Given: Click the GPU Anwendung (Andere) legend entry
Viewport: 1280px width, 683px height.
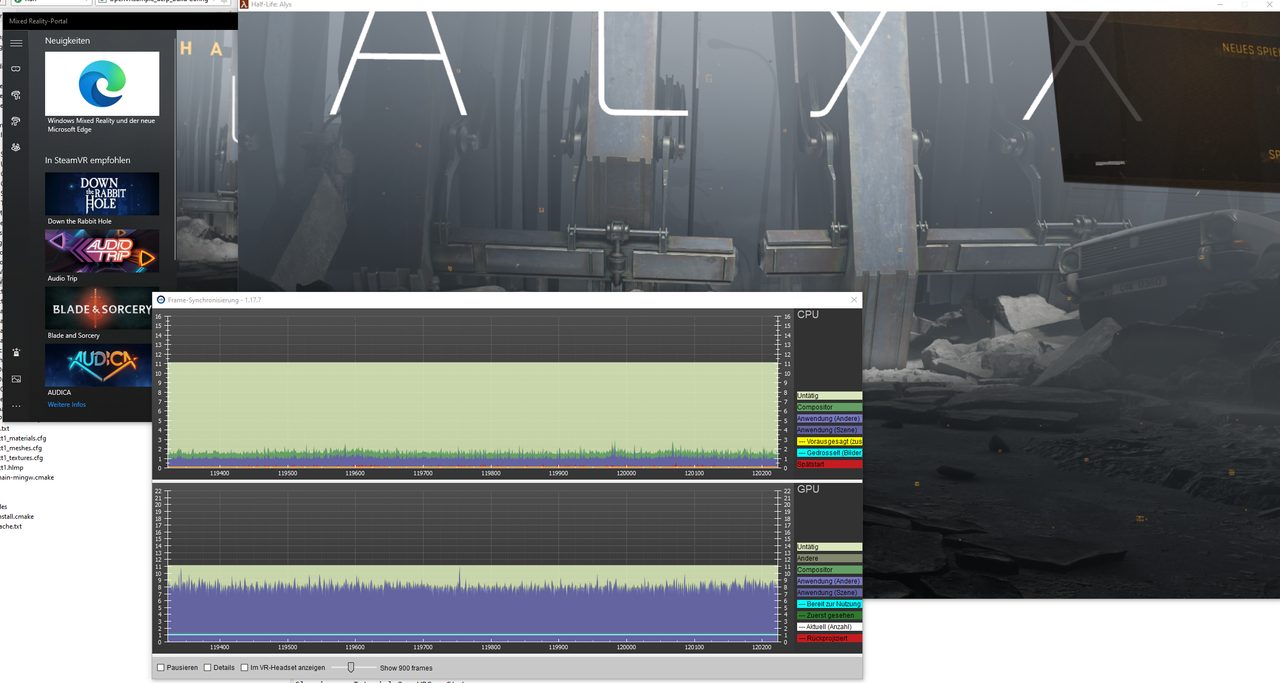Looking at the screenshot, I should [829, 581].
